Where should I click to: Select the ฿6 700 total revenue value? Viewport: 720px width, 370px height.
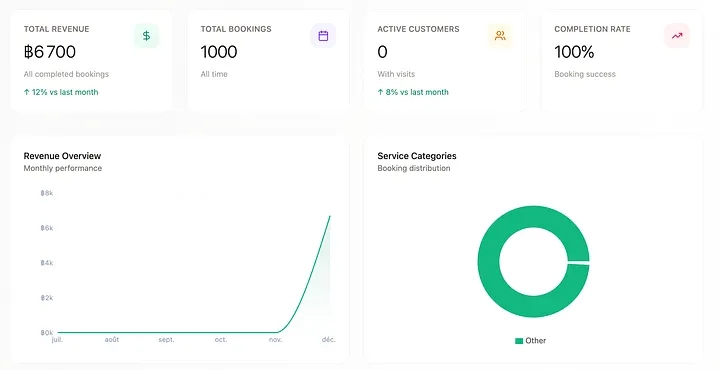point(50,52)
